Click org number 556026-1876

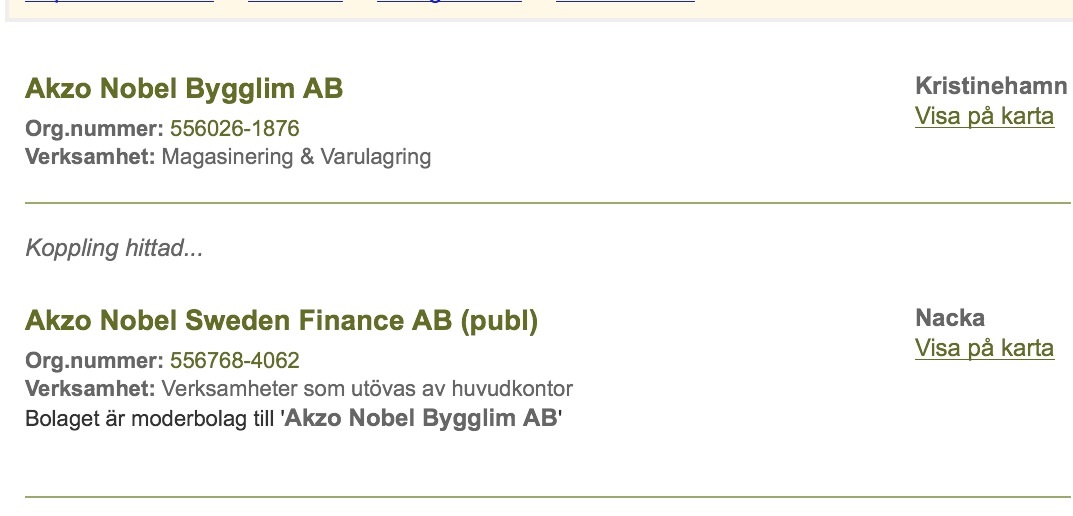click(235, 129)
